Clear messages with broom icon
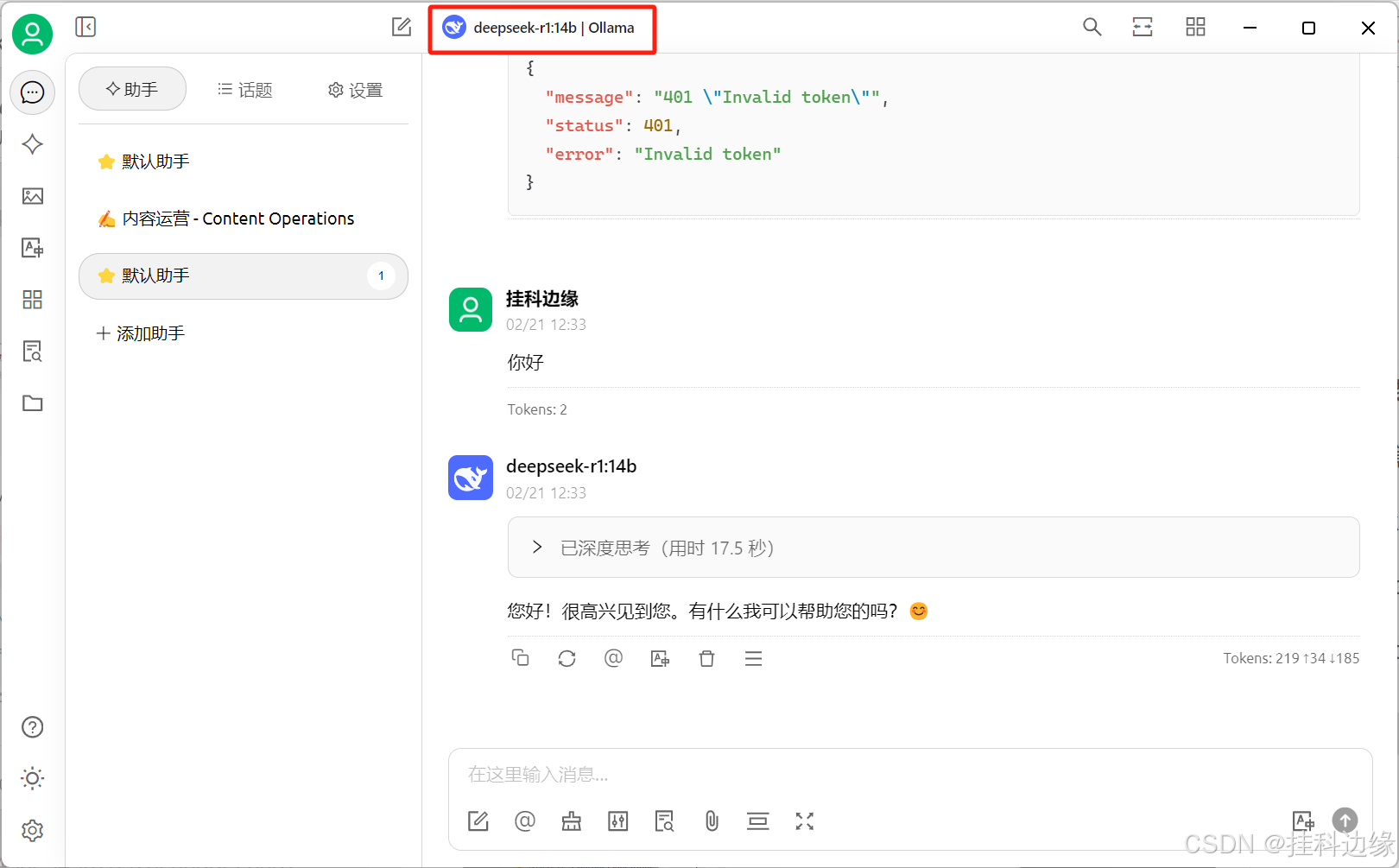Viewport: 1399px width, 868px height. coord(572,821)
